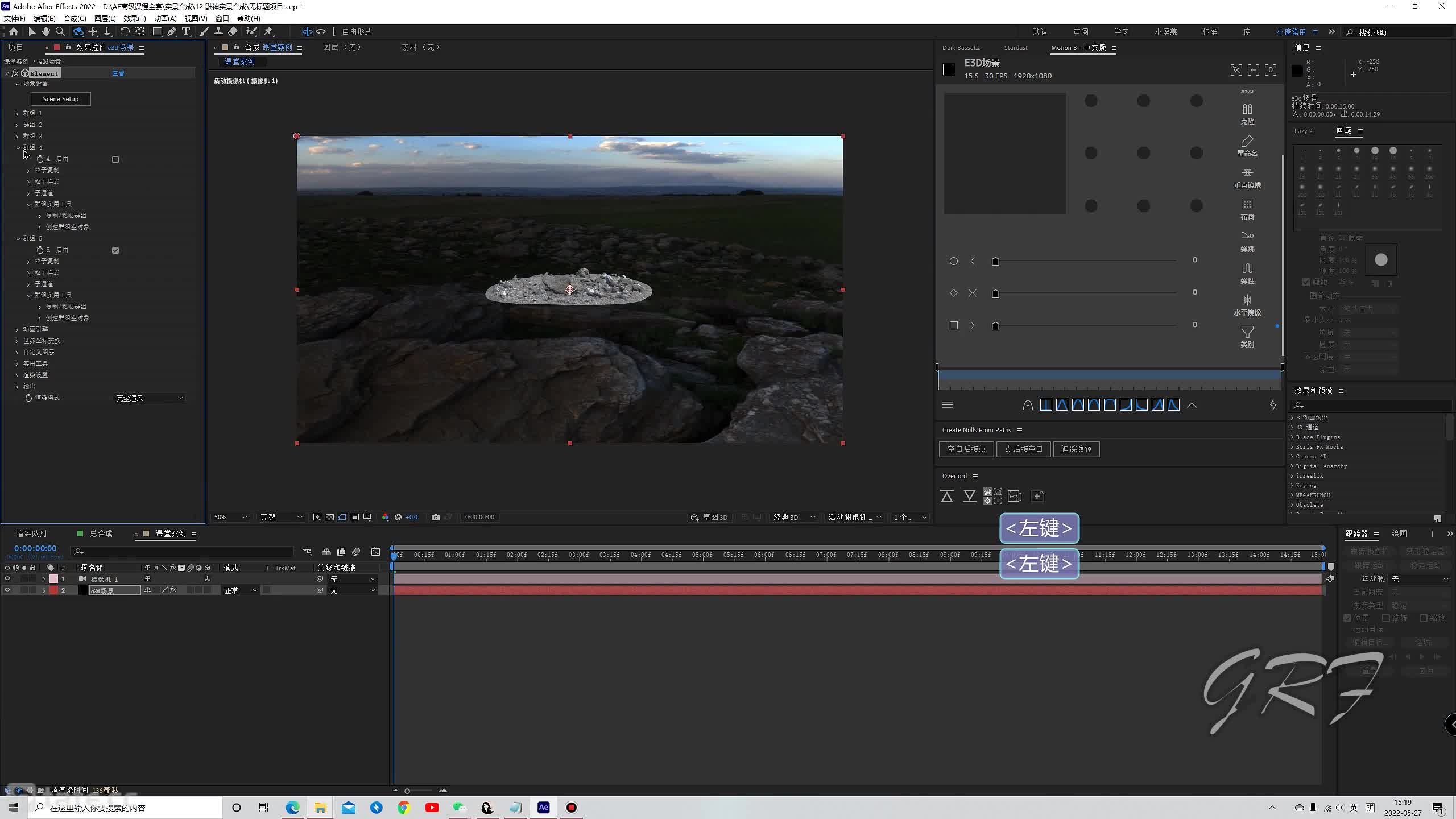Expand 动画引擎 property group

(x=17, y=330)
